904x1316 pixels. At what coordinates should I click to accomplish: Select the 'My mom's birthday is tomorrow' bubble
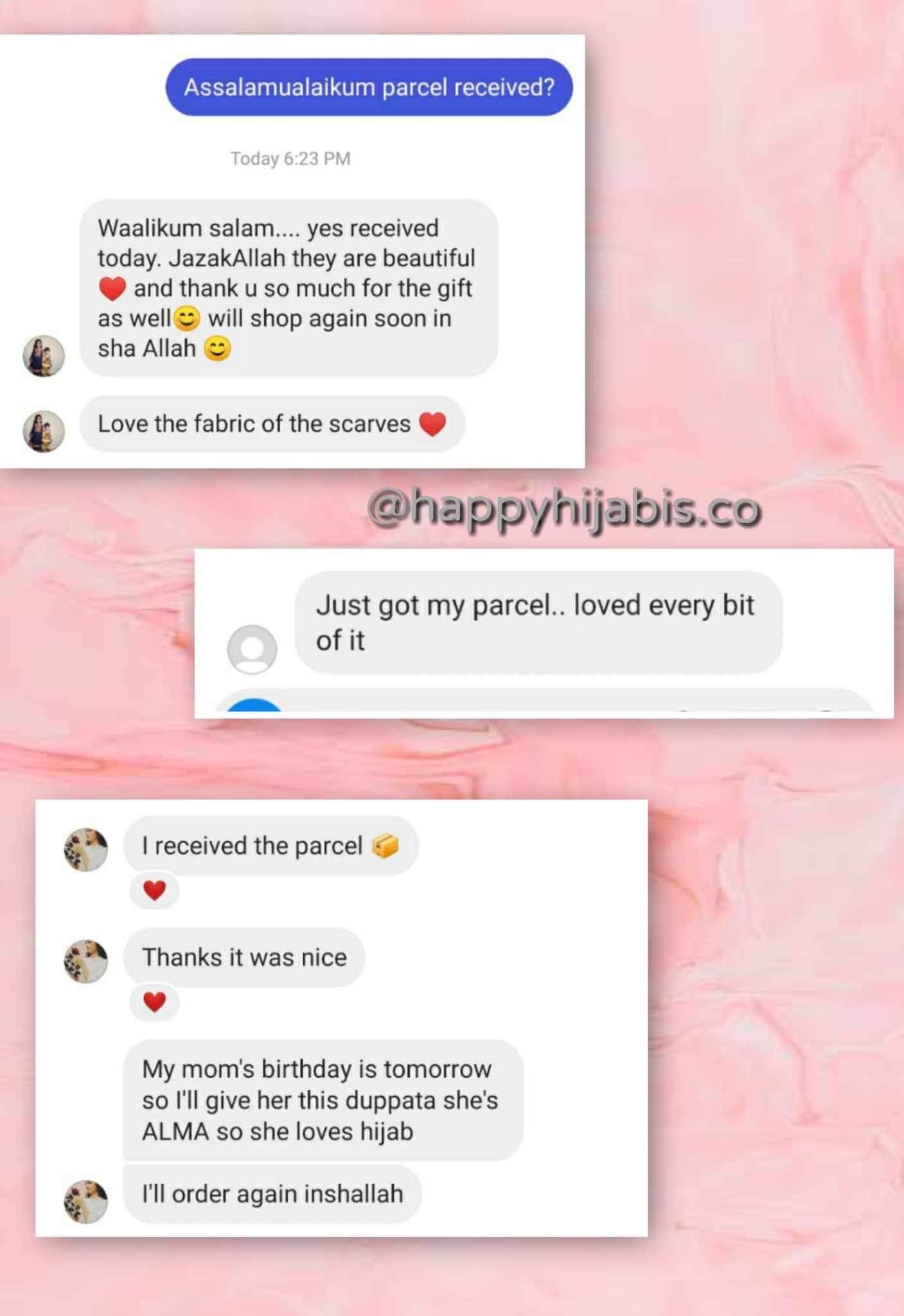(323, 1100)
